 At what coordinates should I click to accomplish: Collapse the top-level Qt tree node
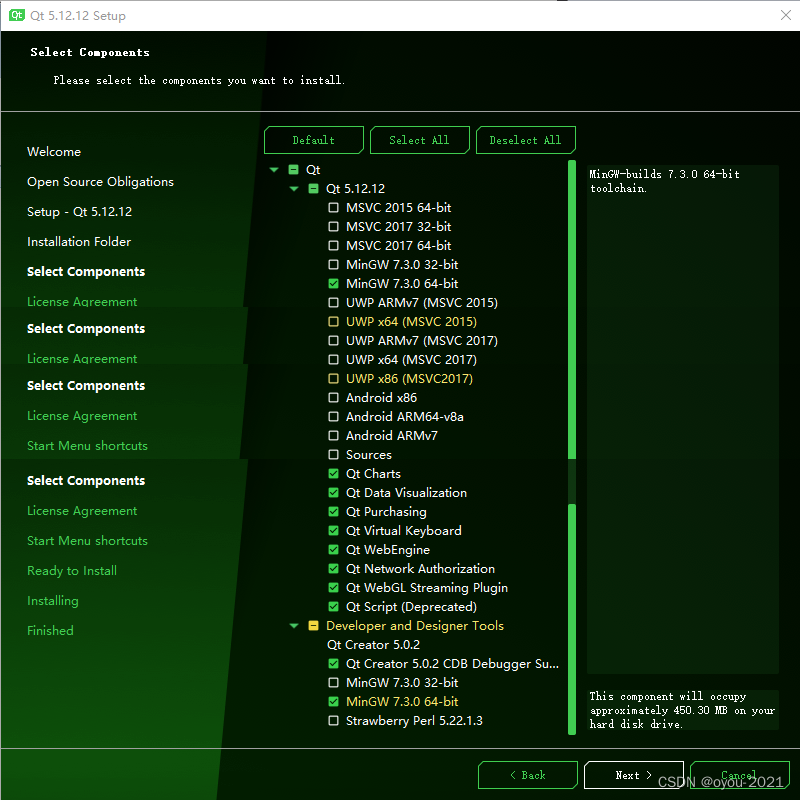[x=274, y=169]
